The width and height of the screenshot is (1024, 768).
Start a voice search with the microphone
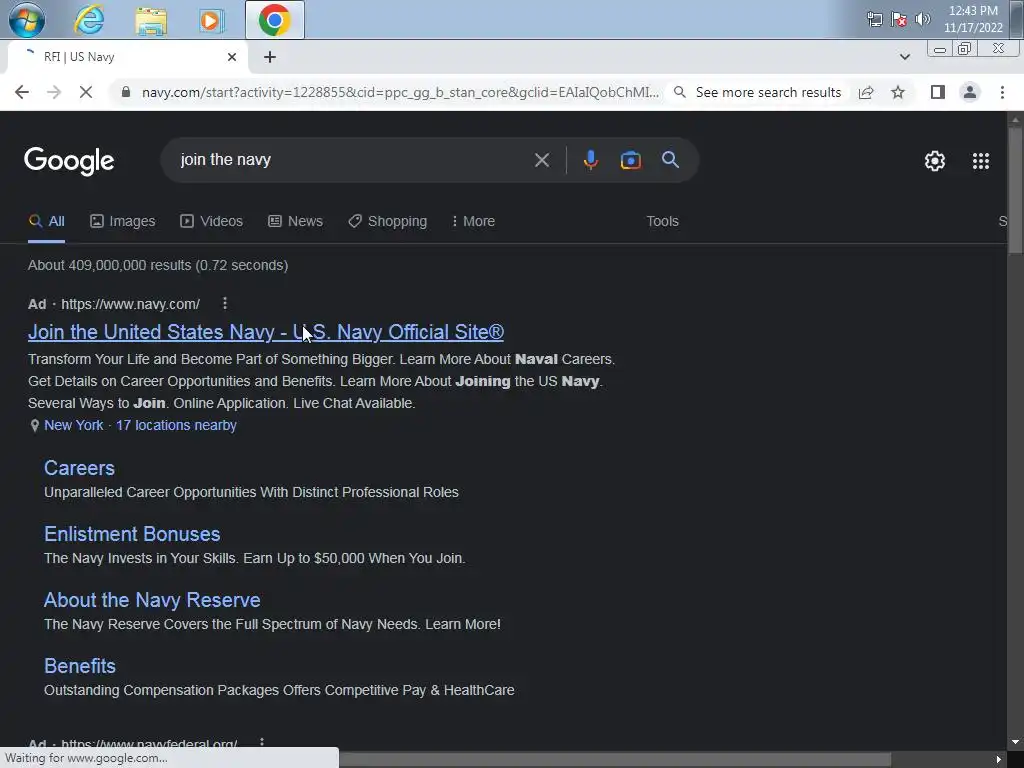590,160
